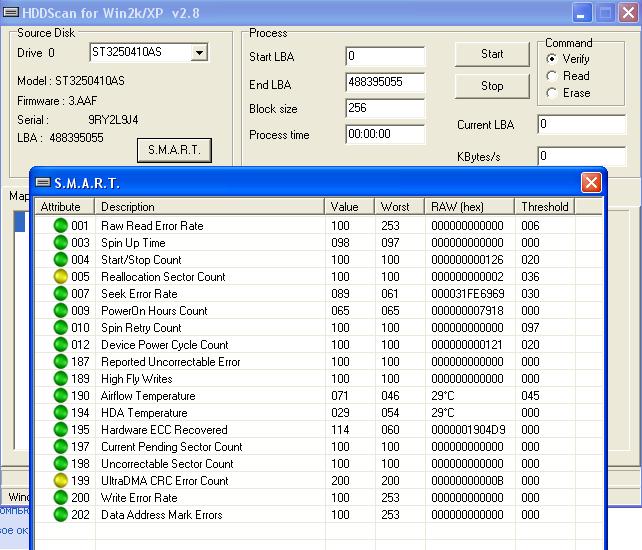642x550 pixels.
Task: Click the Process time field
Action: 385,134
